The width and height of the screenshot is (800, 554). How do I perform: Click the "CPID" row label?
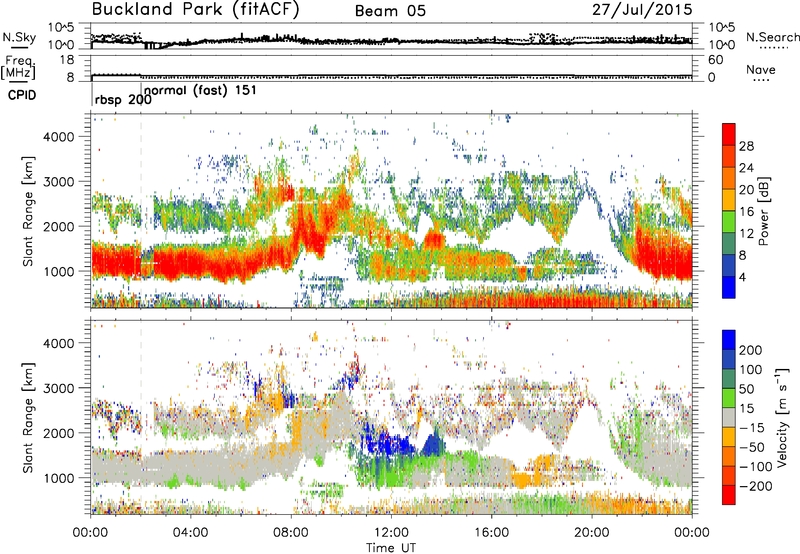coord(22,95)
